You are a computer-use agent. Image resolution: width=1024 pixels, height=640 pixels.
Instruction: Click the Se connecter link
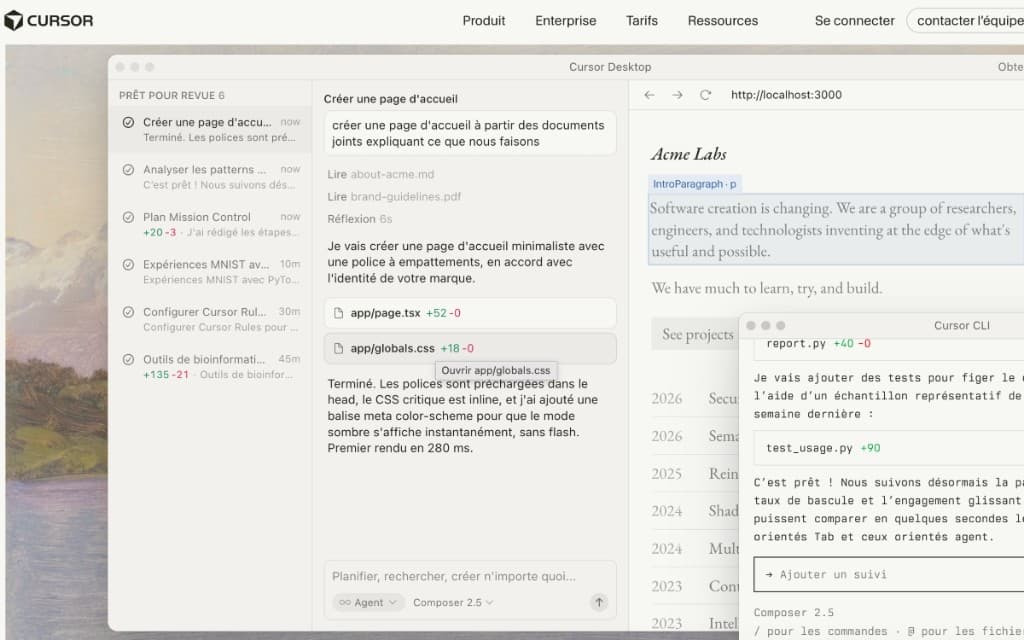pyautogui.click(x=854, y=21)
